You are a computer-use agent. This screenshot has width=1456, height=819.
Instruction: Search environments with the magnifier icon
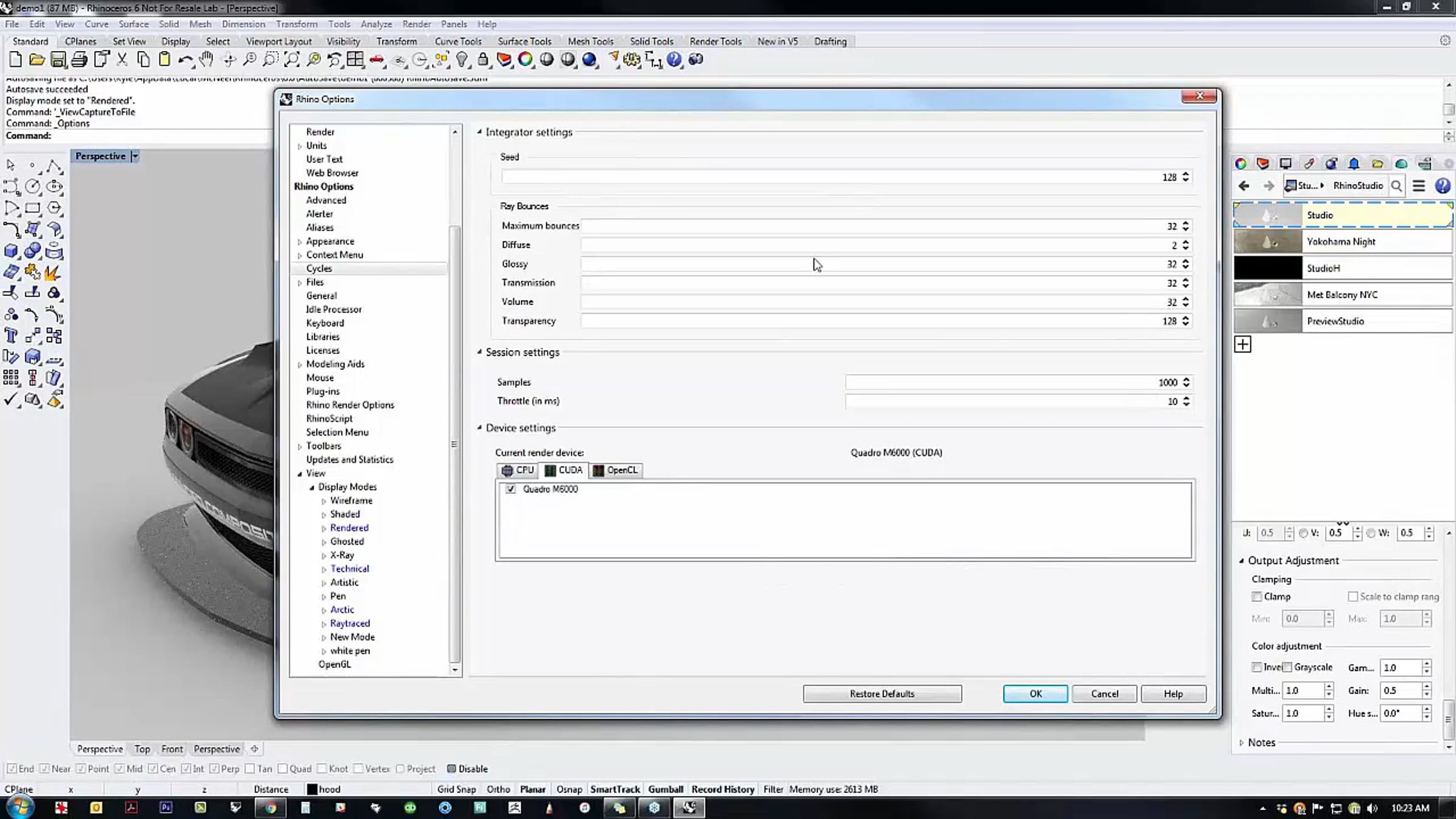(x=1397, y=186)
